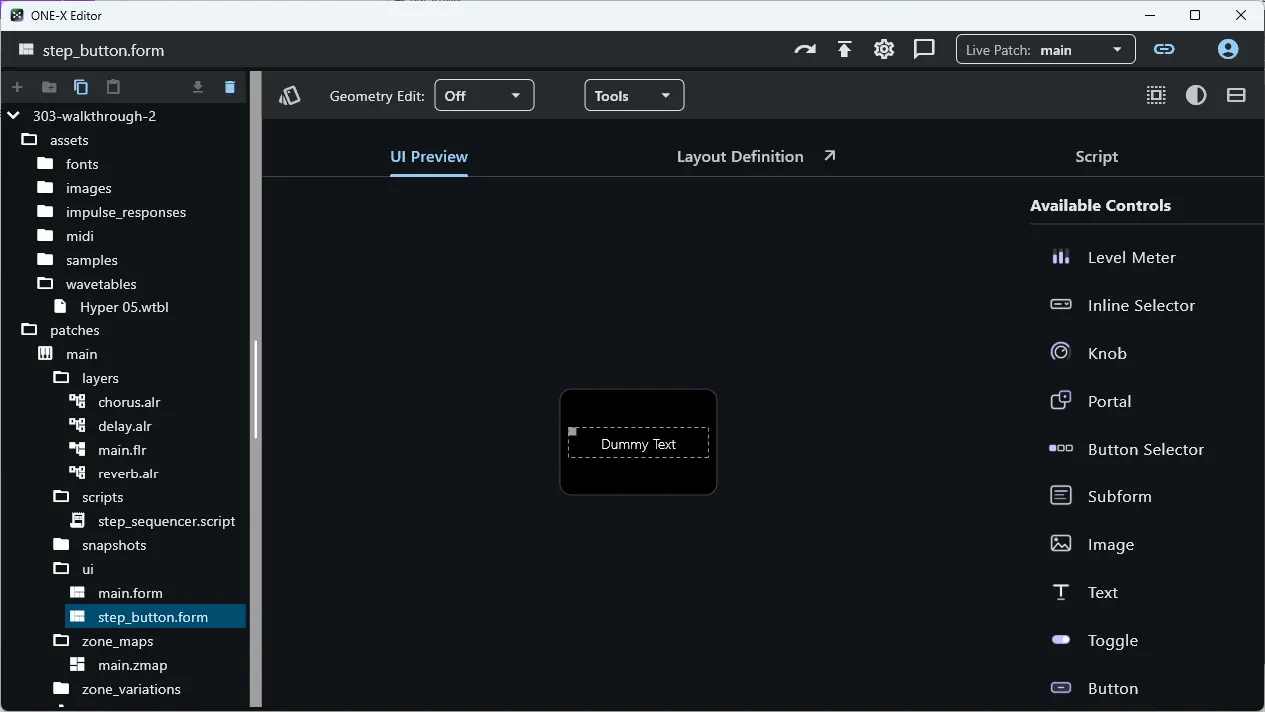Image resolution: width=1265 pixels, height=712 pixels.
Task: Click the Button Selector control icon
Action: coord(1061,448)
